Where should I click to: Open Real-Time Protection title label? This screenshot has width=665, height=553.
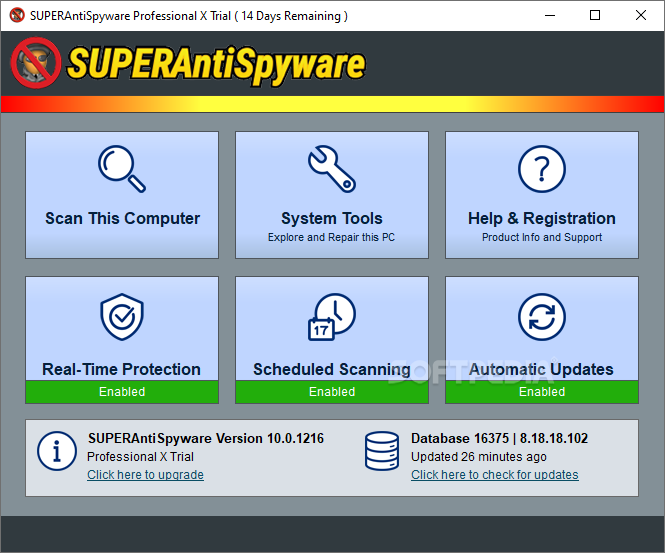(121, 369)
